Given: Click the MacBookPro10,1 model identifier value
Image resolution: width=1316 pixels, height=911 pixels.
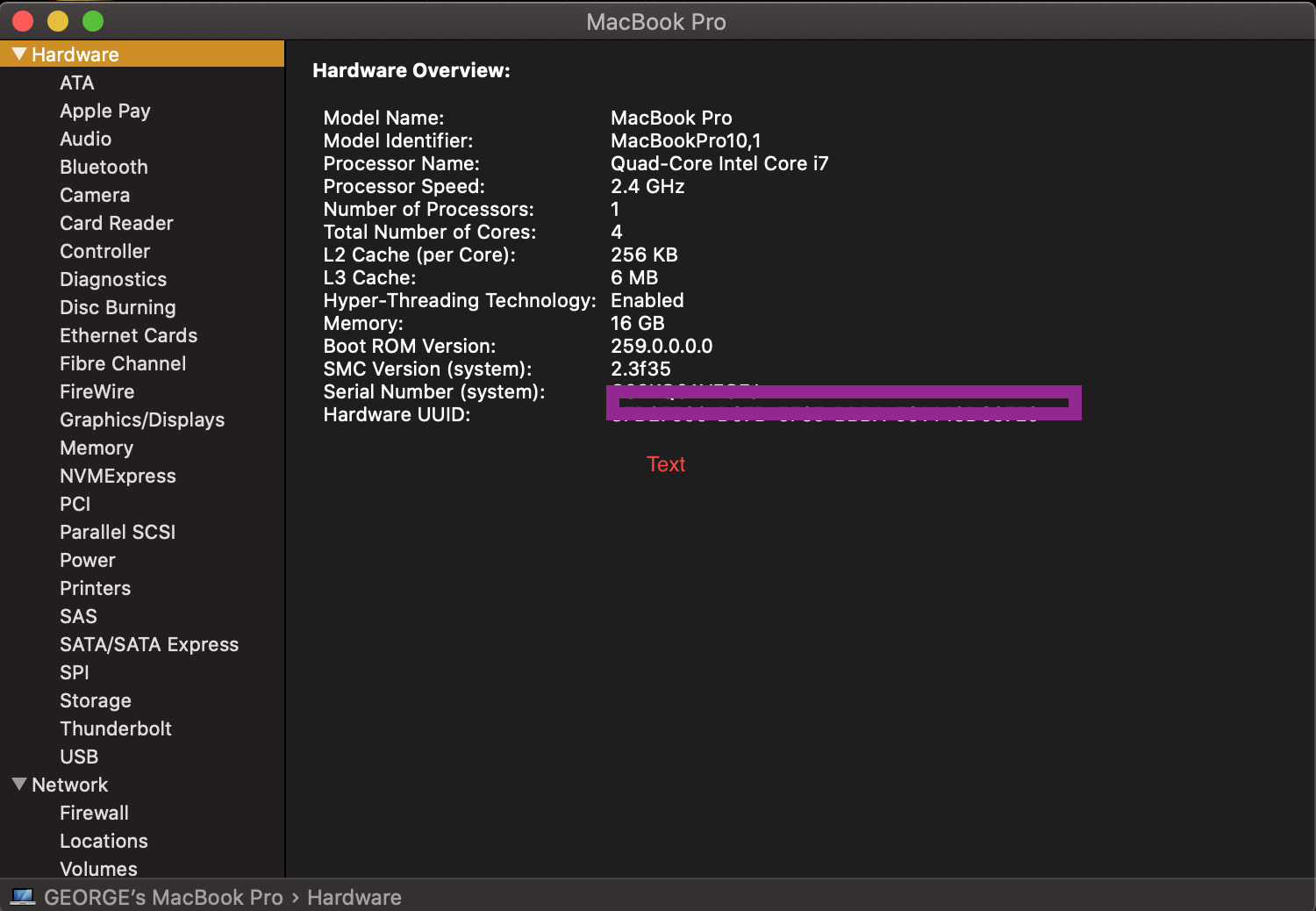Looking at the screenshot, I should pos(686,140).
